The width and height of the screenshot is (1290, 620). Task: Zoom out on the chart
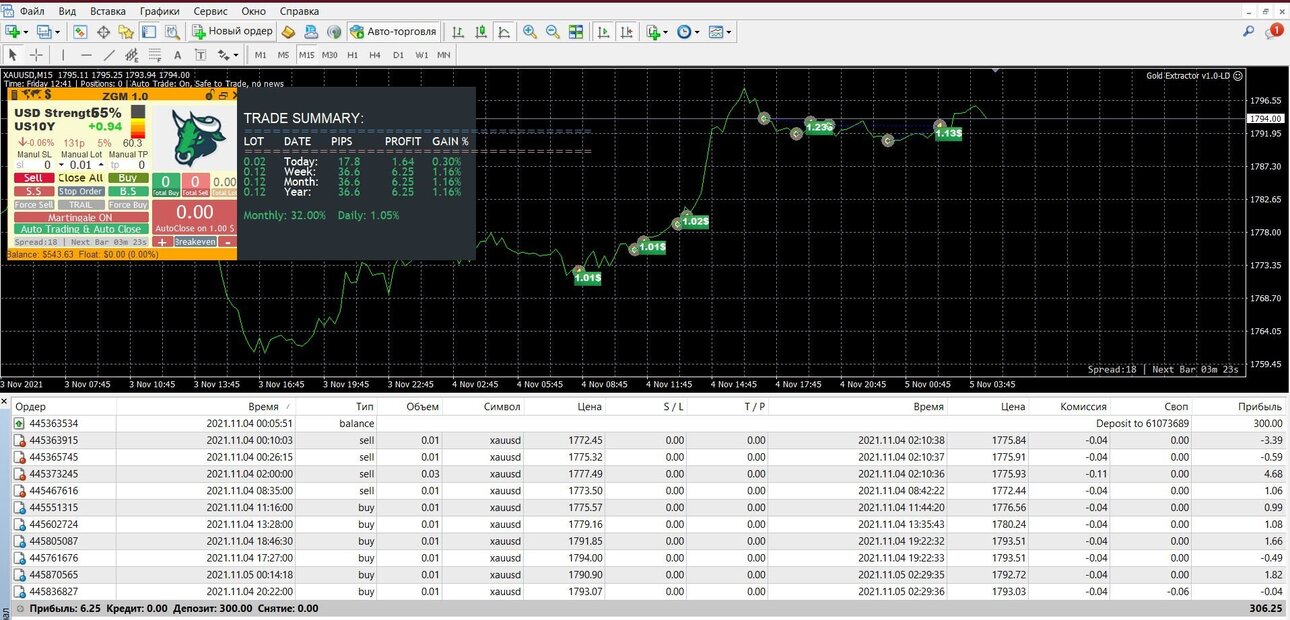coord(552,32)
